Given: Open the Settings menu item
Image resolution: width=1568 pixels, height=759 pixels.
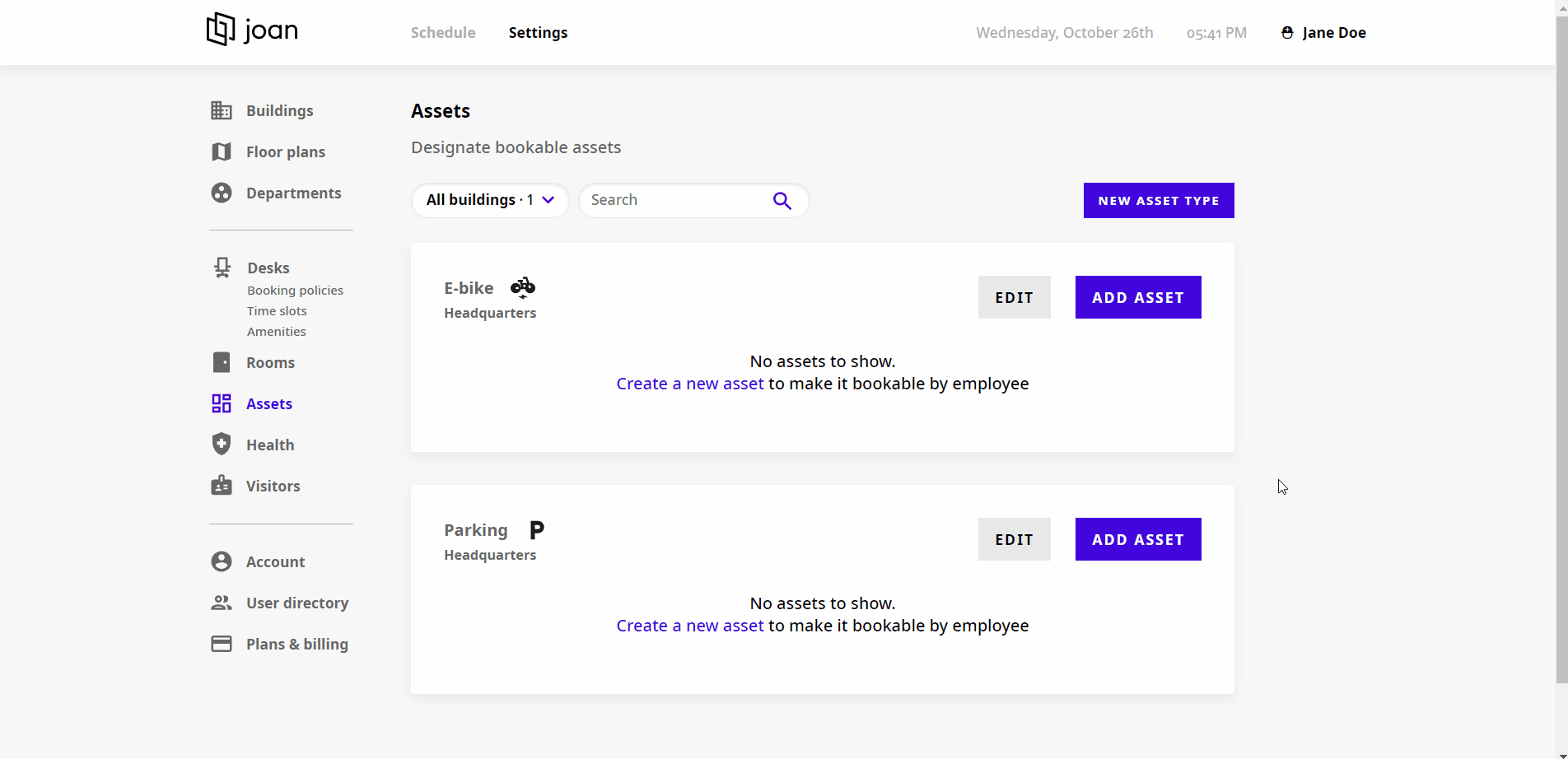Looking at the screenshot, I should (538, 32).
